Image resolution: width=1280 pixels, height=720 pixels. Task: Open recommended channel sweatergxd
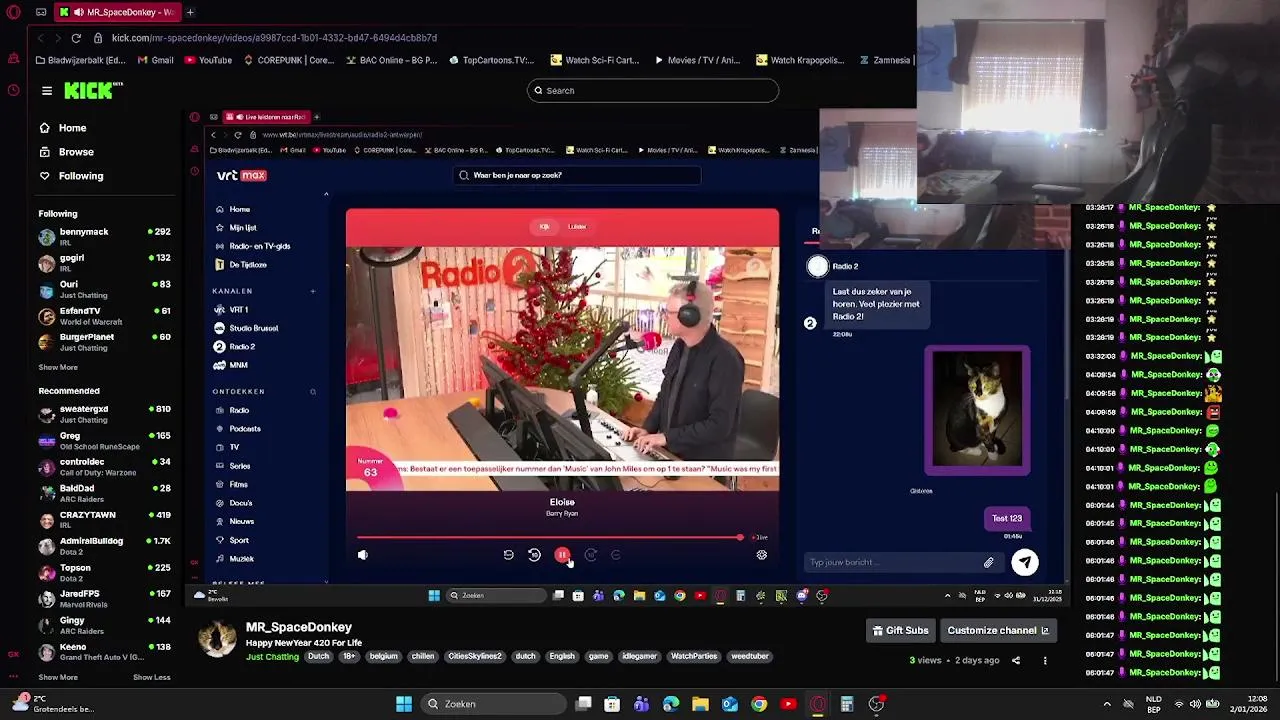coord(104,414)
